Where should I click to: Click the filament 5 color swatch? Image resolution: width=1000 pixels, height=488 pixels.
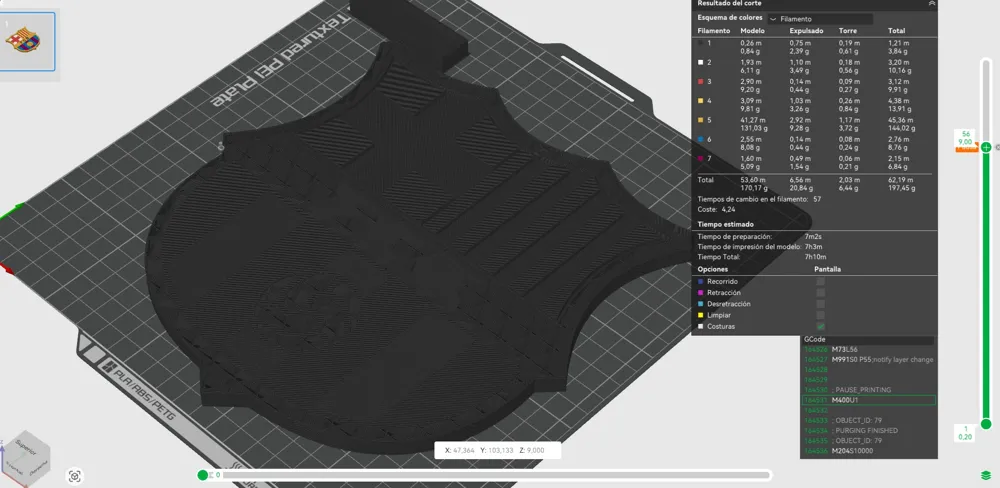(x=701, y=120)
